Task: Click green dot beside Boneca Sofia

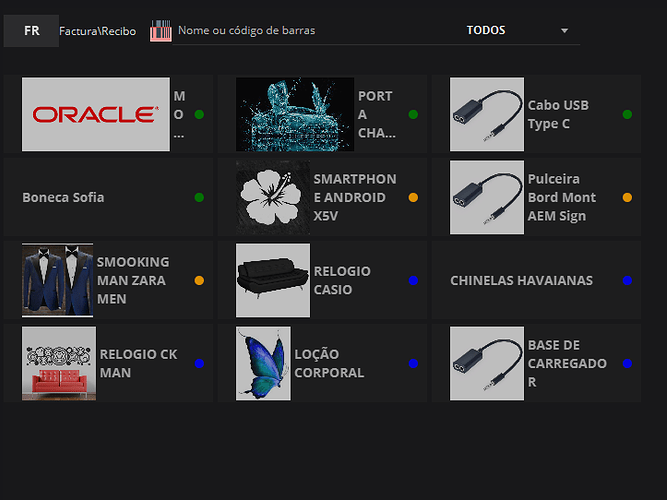Action: tap(199, 197)
